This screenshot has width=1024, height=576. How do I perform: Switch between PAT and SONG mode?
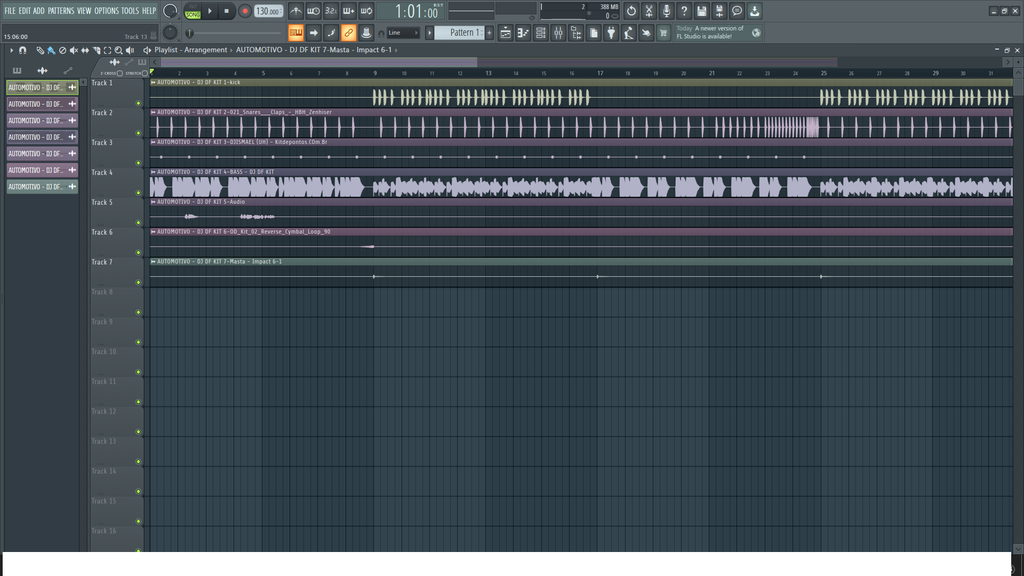click(193, 11)
